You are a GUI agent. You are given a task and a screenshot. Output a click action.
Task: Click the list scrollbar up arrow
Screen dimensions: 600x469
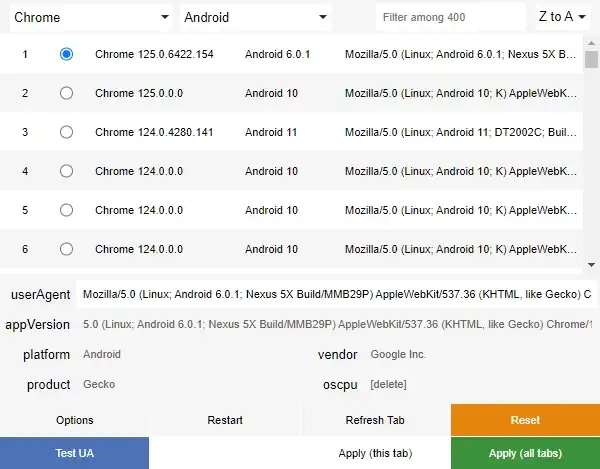coord(591,43)
